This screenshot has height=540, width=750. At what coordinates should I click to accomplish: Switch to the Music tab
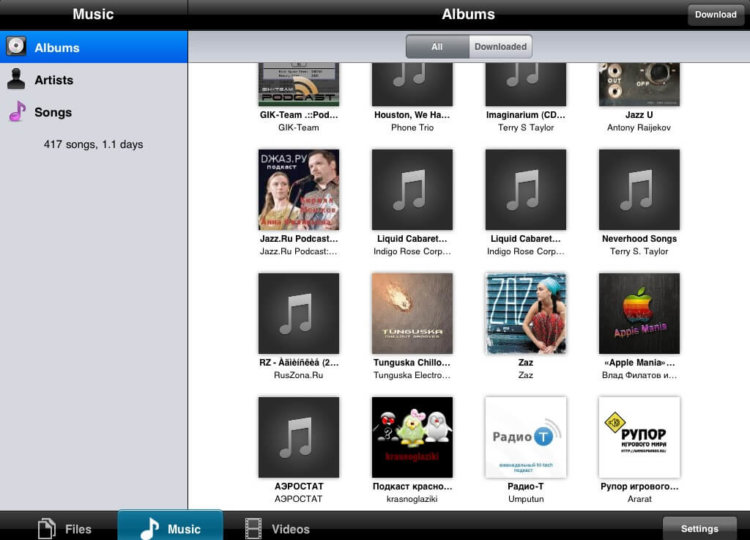coord(170,526)
